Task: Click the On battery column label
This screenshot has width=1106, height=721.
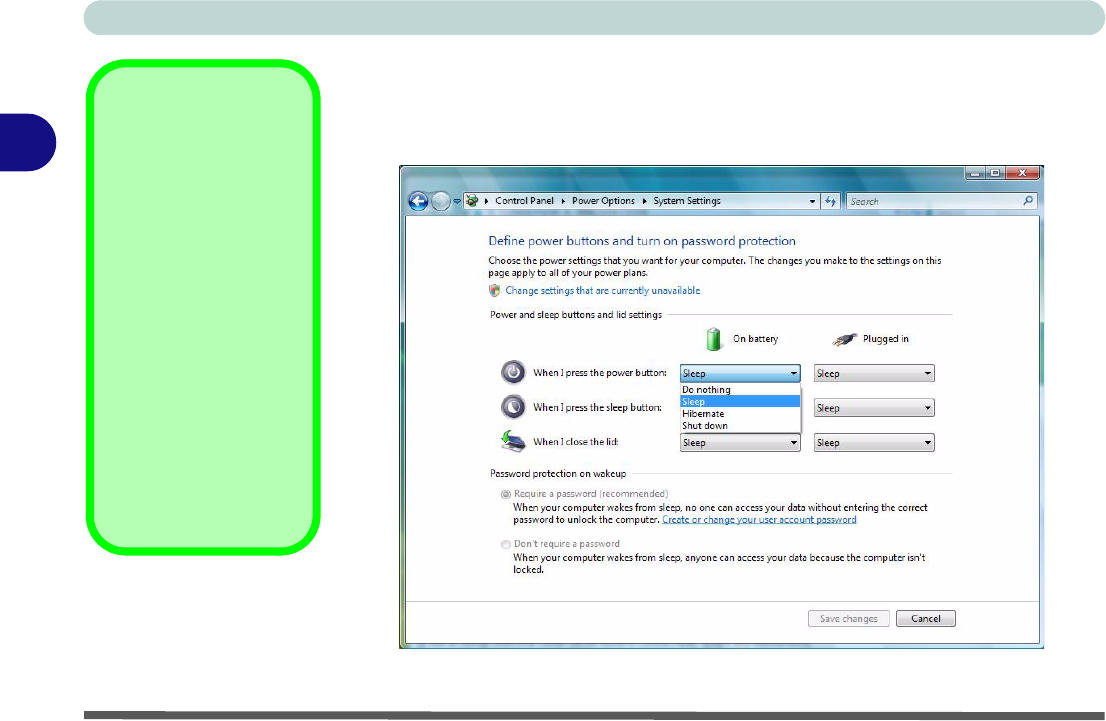Action: tap(755, 339)
